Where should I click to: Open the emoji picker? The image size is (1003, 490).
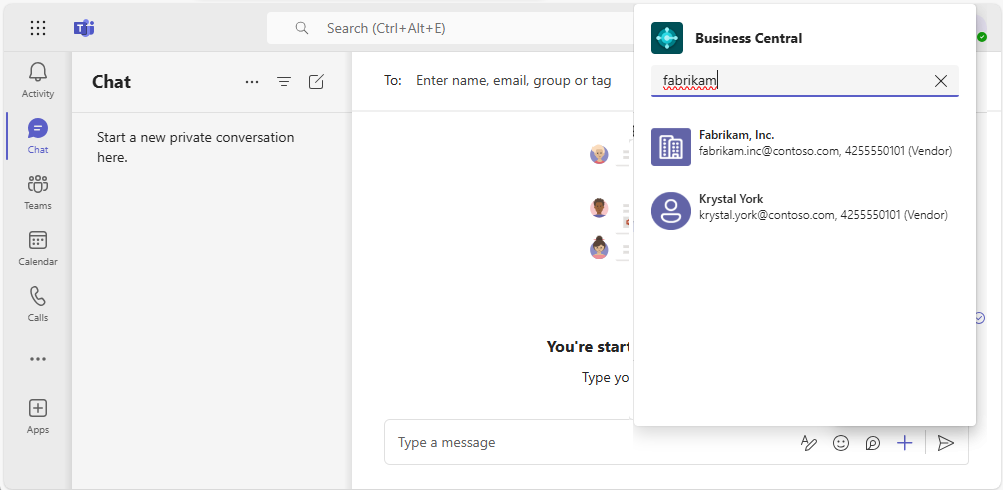[x=841, y=443]
